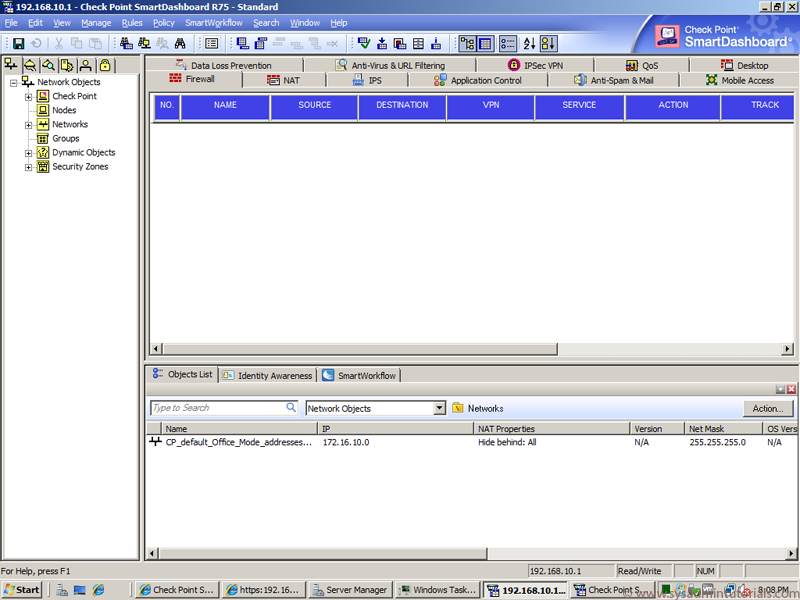
Task: Collapse the Network Objects tree root
Action: point(14,83)
